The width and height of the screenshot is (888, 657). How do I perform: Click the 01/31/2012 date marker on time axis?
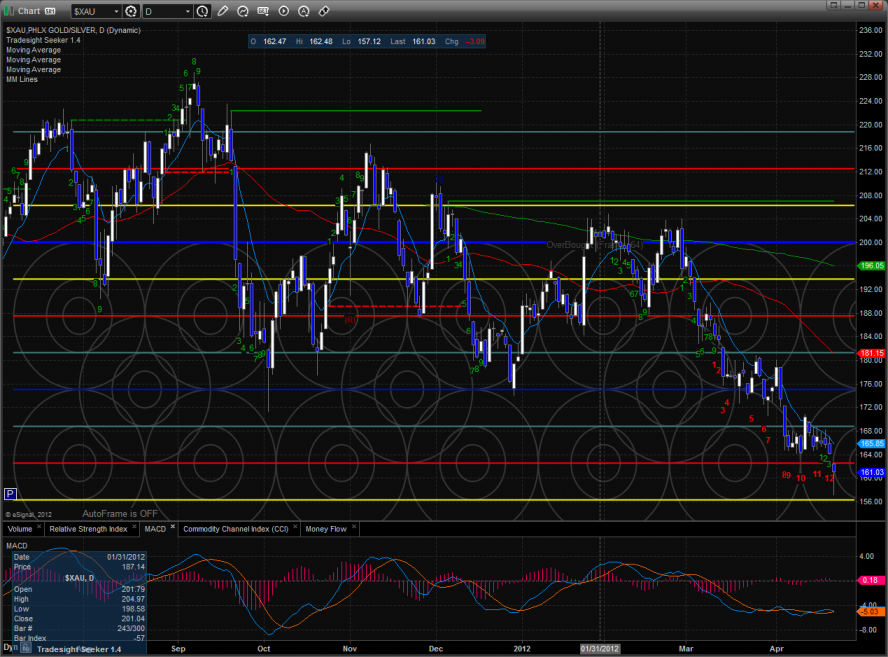pos(601,648)
